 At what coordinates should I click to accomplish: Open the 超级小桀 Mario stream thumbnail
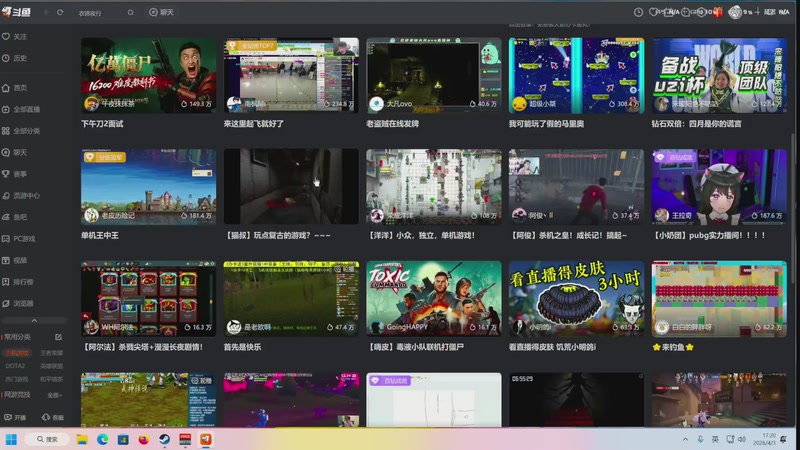(576, 76)
